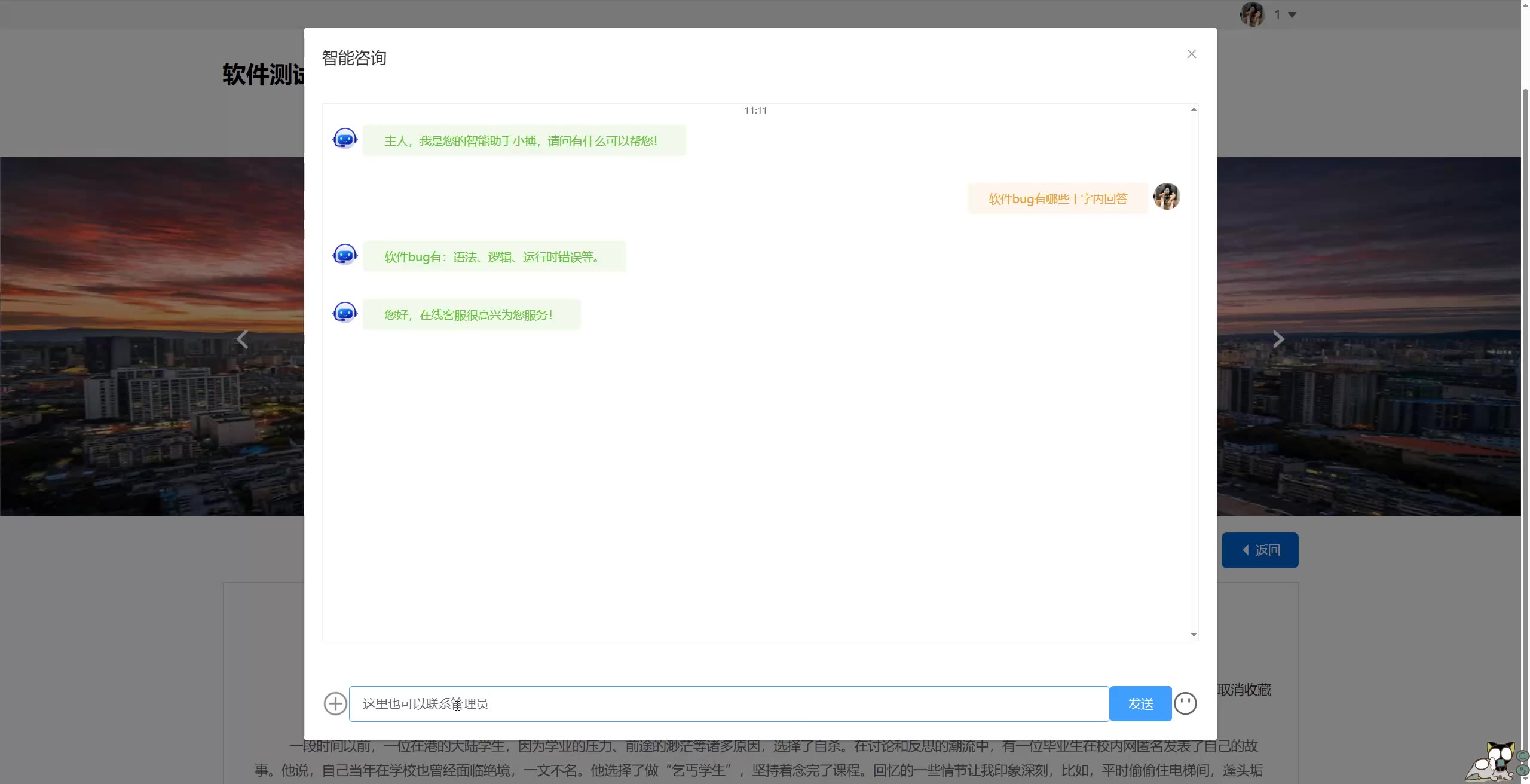1530x784 pixels.
Task: Click the user question 软件bug有哪些 bubble
Action: pos(1057,198)
